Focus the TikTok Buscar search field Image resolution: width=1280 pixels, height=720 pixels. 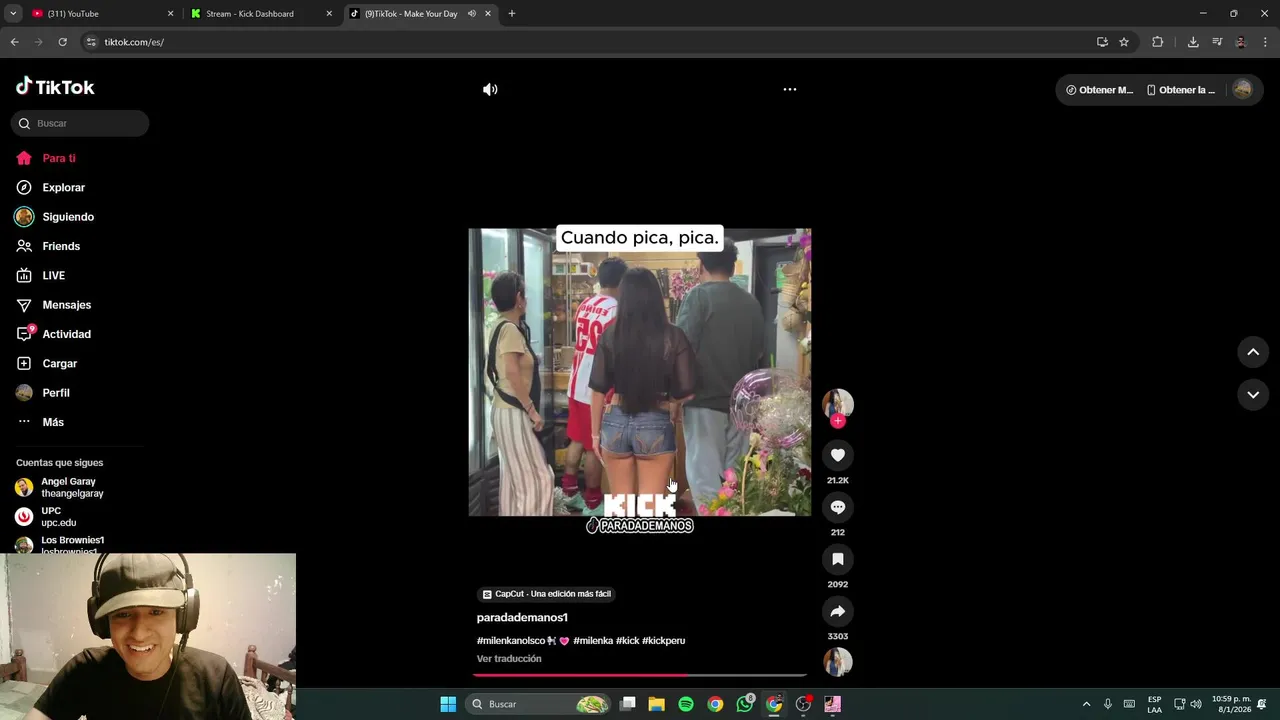pyautogui.click(x=80, y=123)
